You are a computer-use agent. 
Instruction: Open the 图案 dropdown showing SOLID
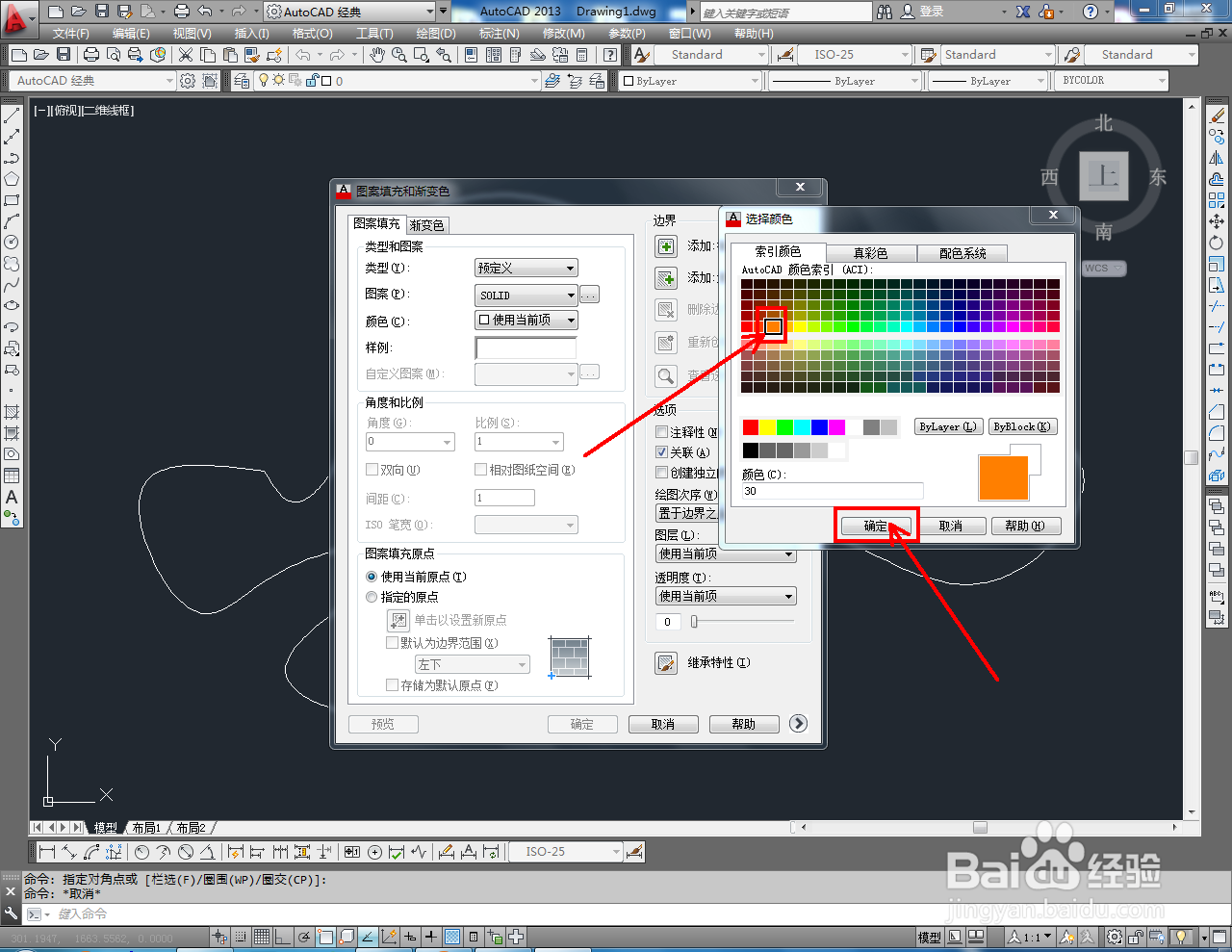(x=526, y=296)
